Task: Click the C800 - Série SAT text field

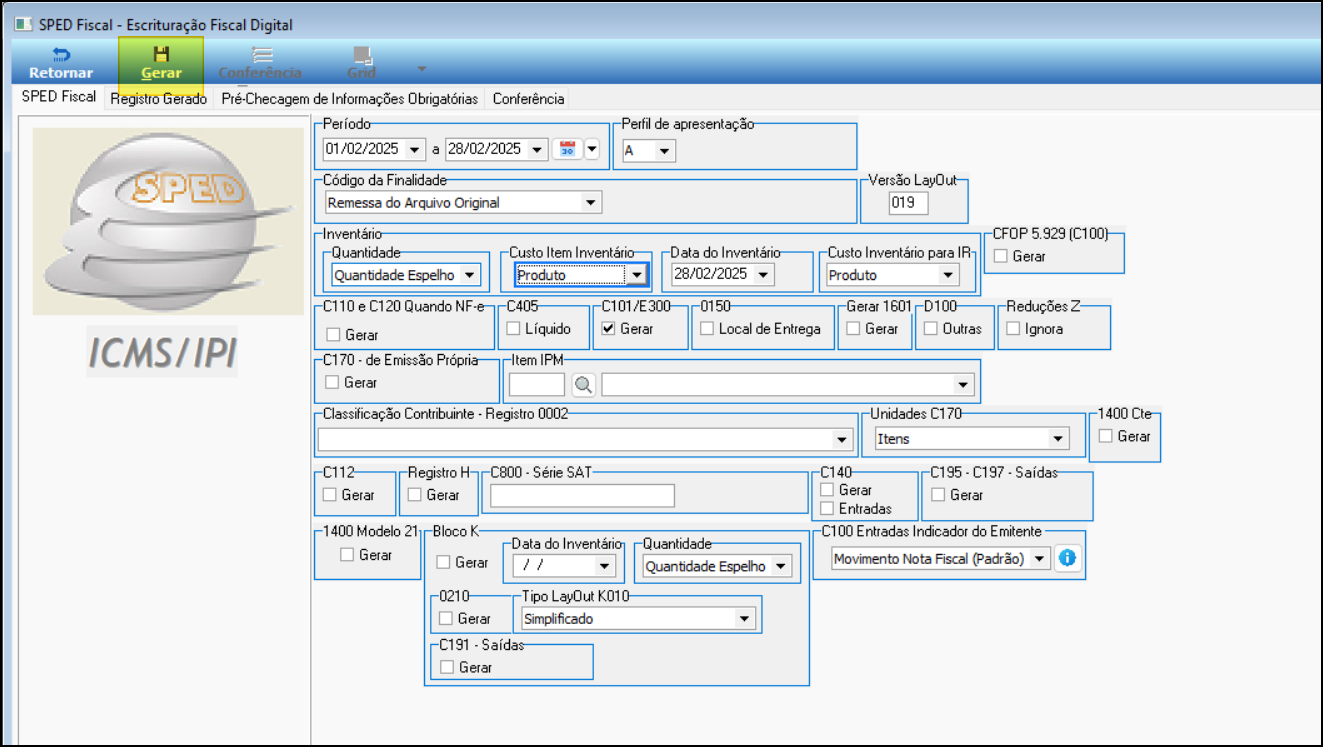Action: pos(582,495)
